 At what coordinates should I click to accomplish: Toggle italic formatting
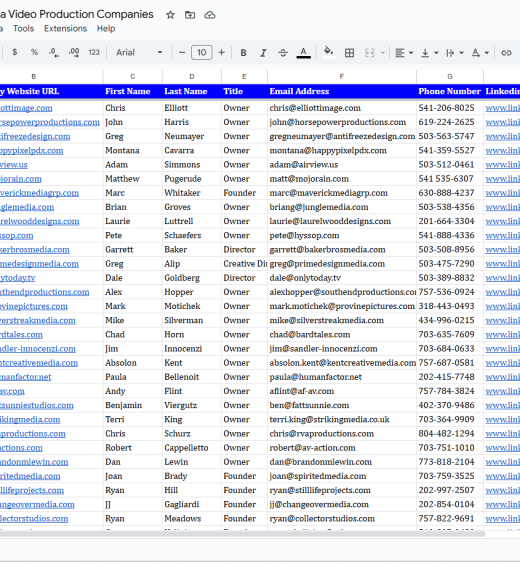pyautogui.click(x=263, y=53)
